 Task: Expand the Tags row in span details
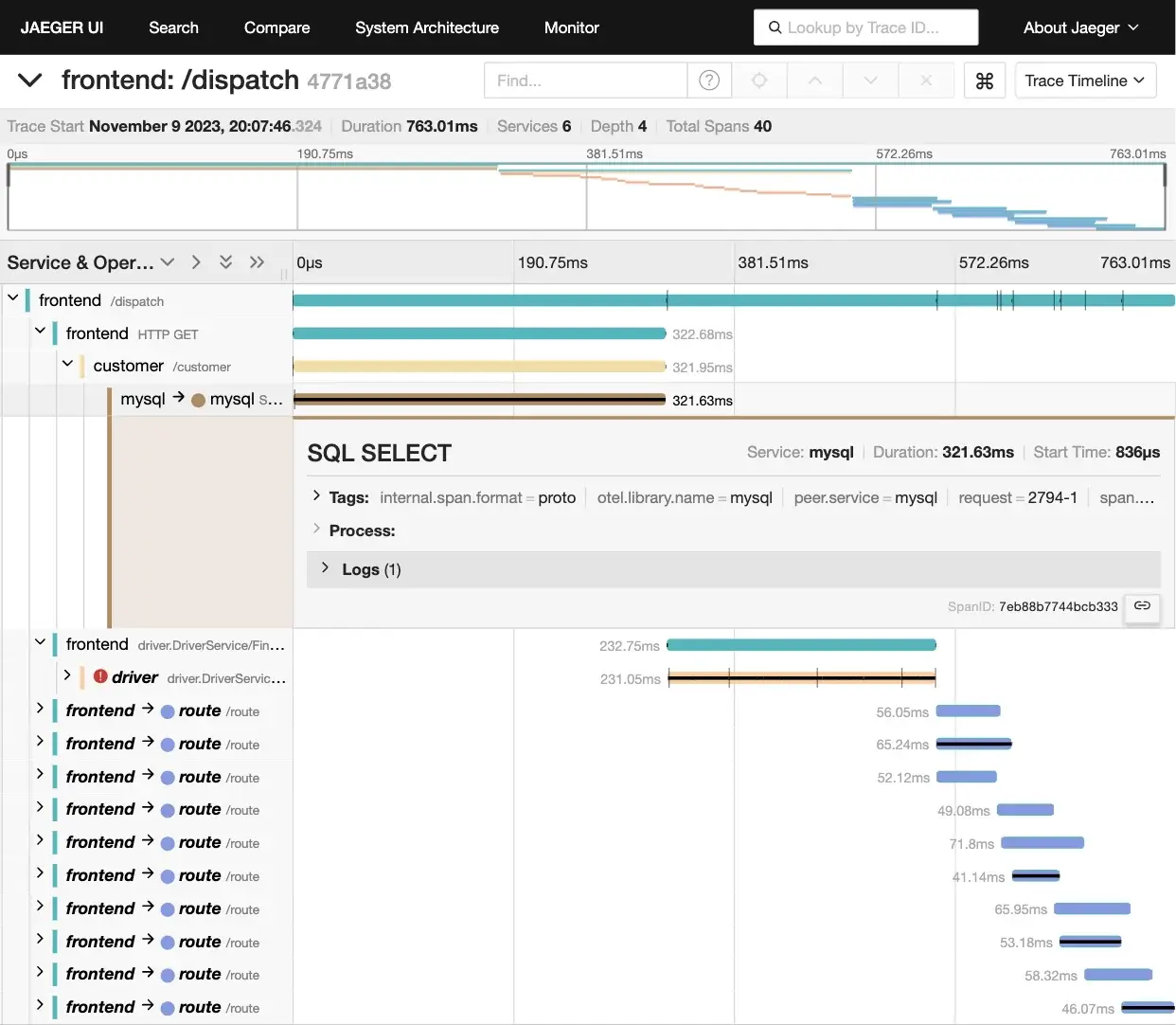point(316,496)
